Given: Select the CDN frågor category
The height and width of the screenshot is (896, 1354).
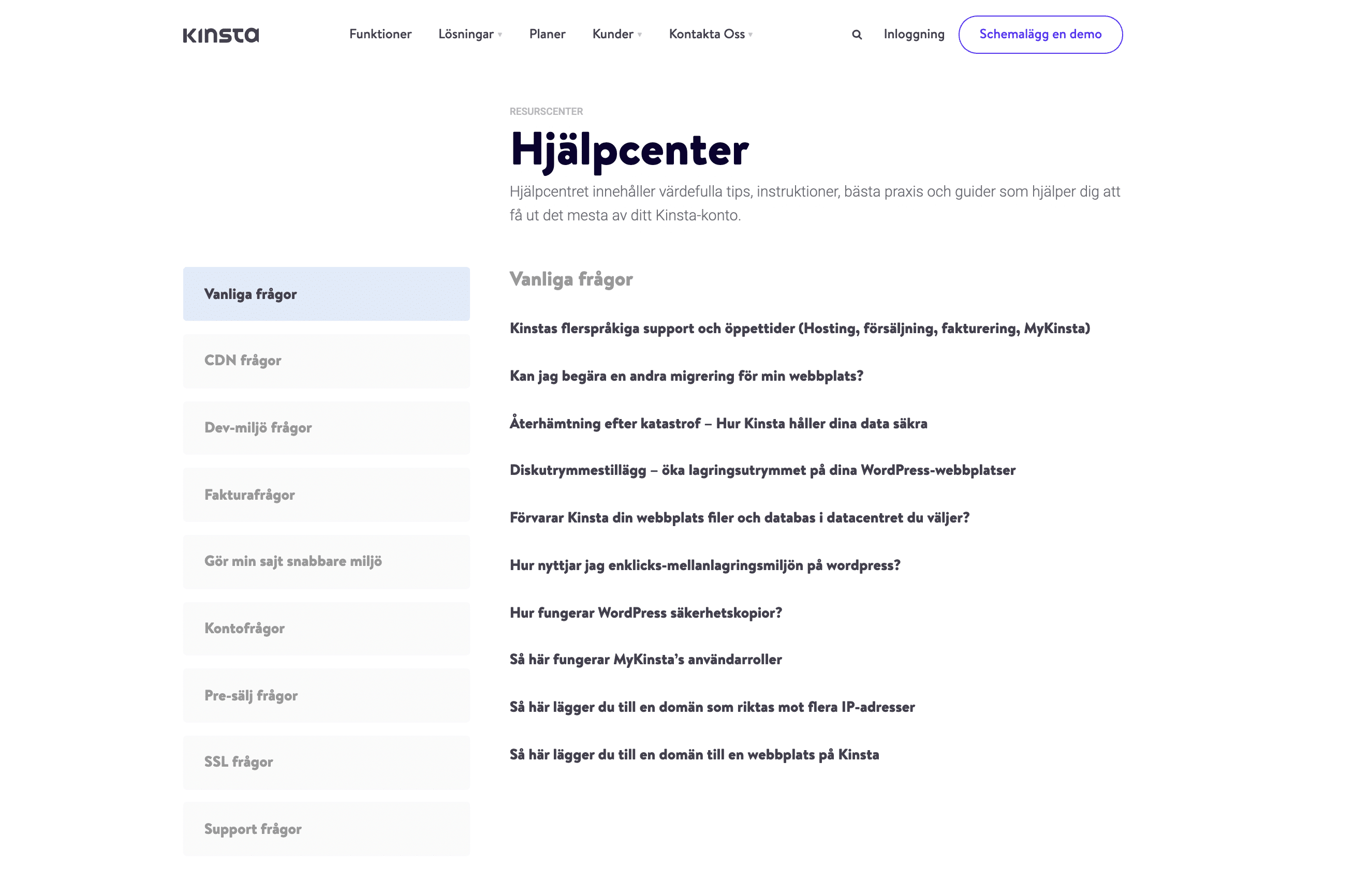Looking at the screenshot, I should point(327,361).
